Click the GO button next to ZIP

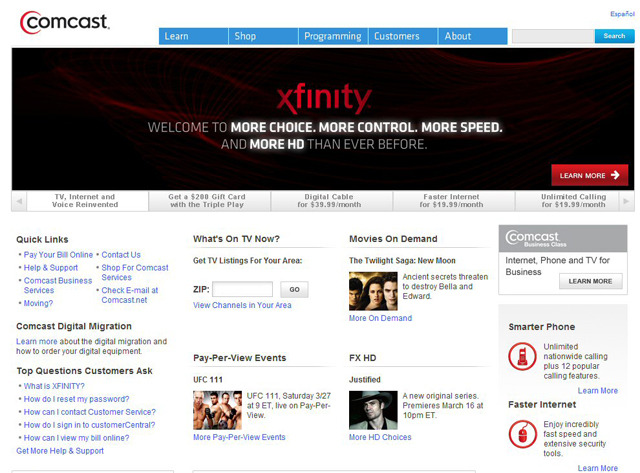point(294,289)
